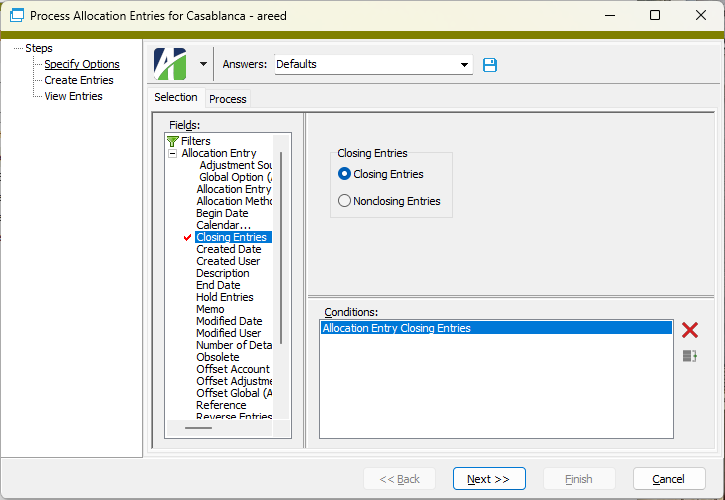Switch to the Selection tab

pos(176,98)
